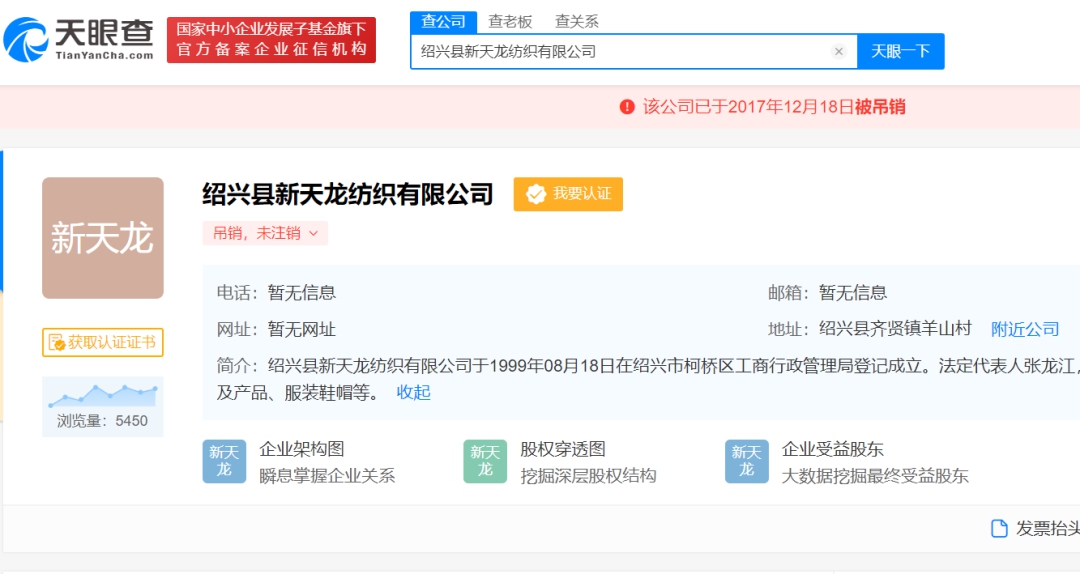Click the address 绍兴县齐贤镇羊山村
1080x574 pixels.
[895, 329]
